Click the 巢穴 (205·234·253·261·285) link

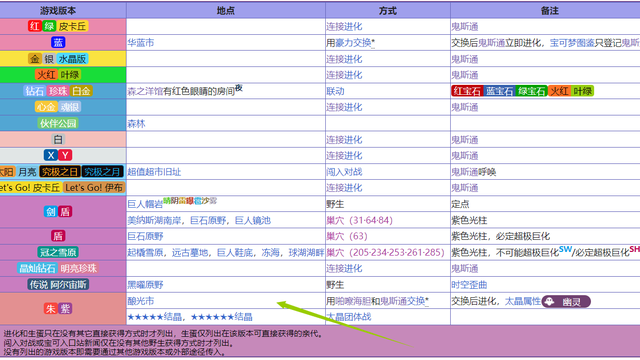point(385,253)
